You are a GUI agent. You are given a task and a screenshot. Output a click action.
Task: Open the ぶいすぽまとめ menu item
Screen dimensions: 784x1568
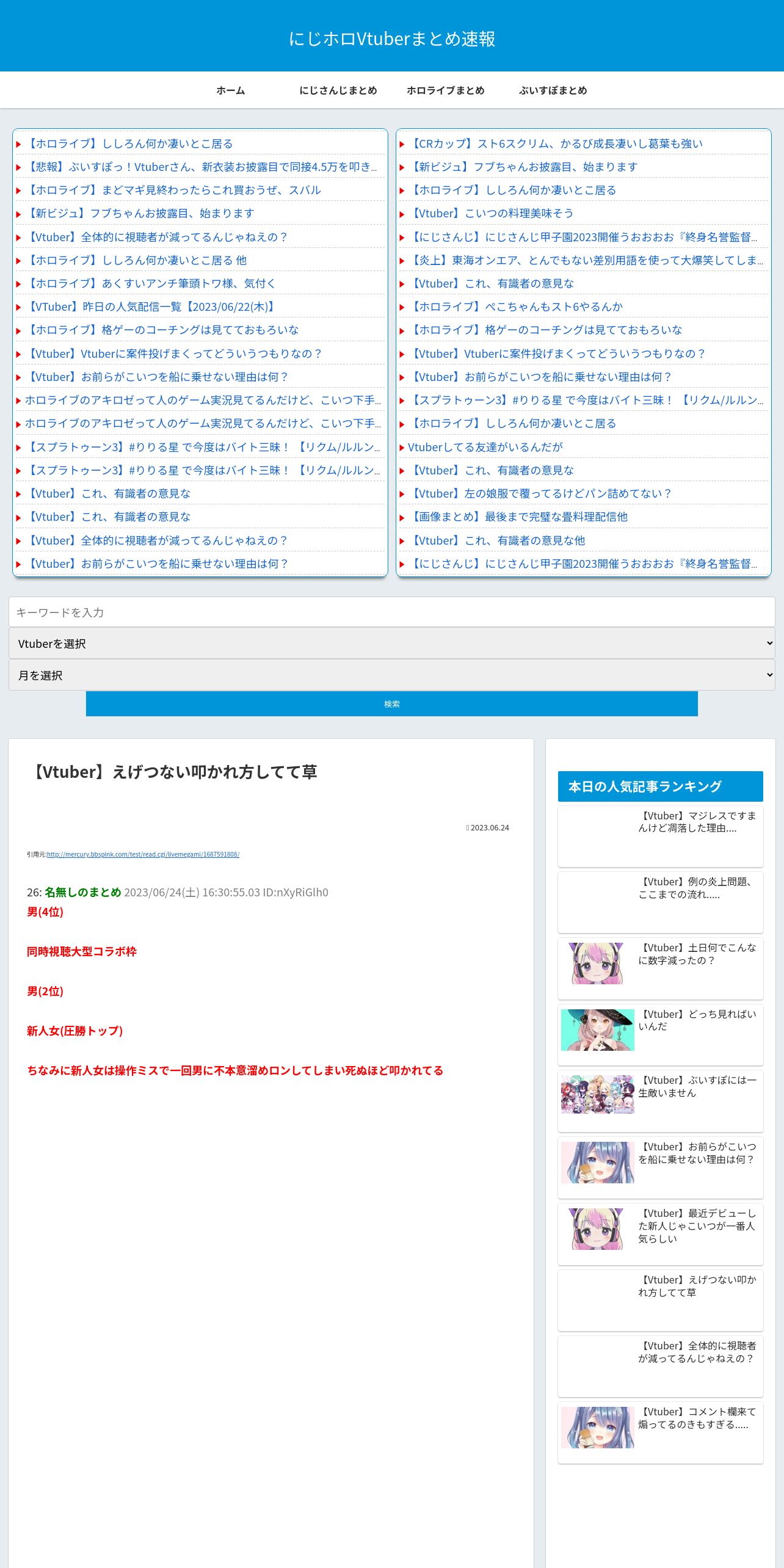[x=553, y=90]
